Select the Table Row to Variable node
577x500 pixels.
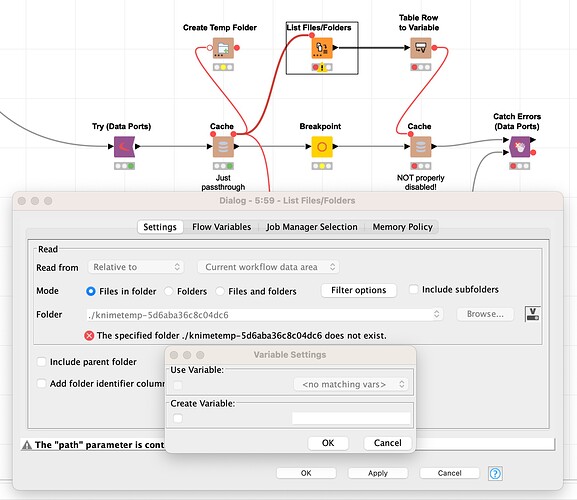tap(420, 48)
